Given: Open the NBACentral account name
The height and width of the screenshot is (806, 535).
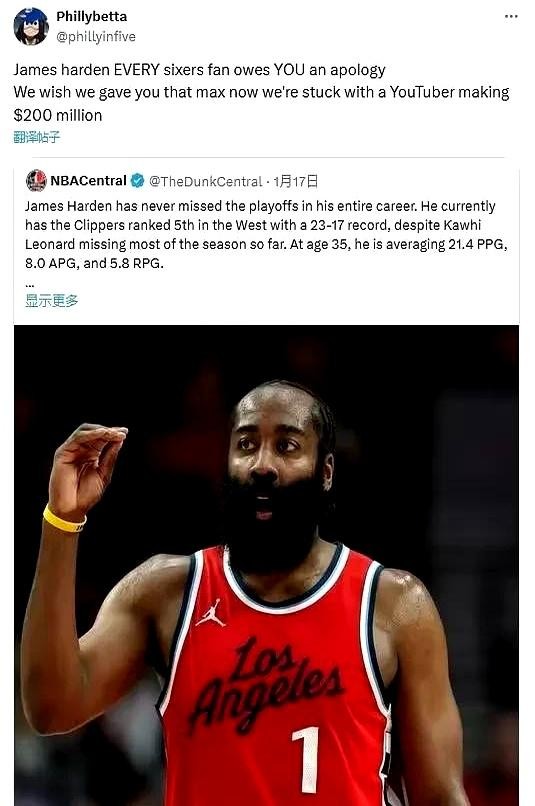Looking at the screenshot, I should coord(88,180).
